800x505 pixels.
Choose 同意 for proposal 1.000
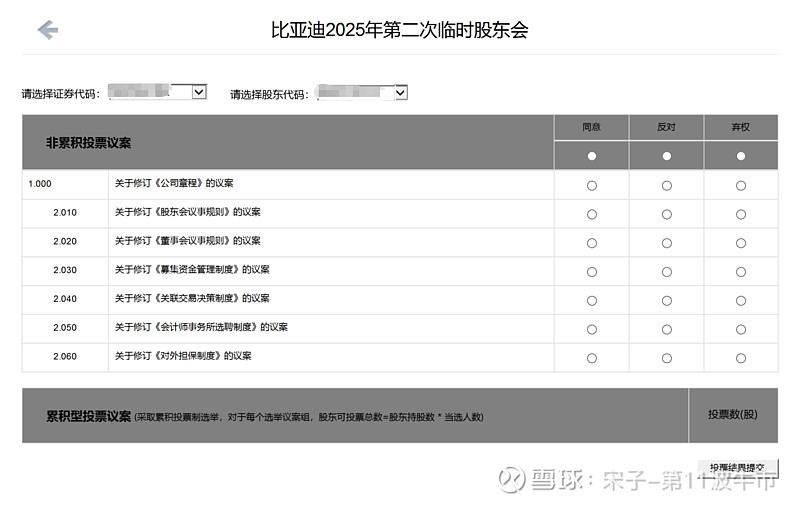coord(592,186)
